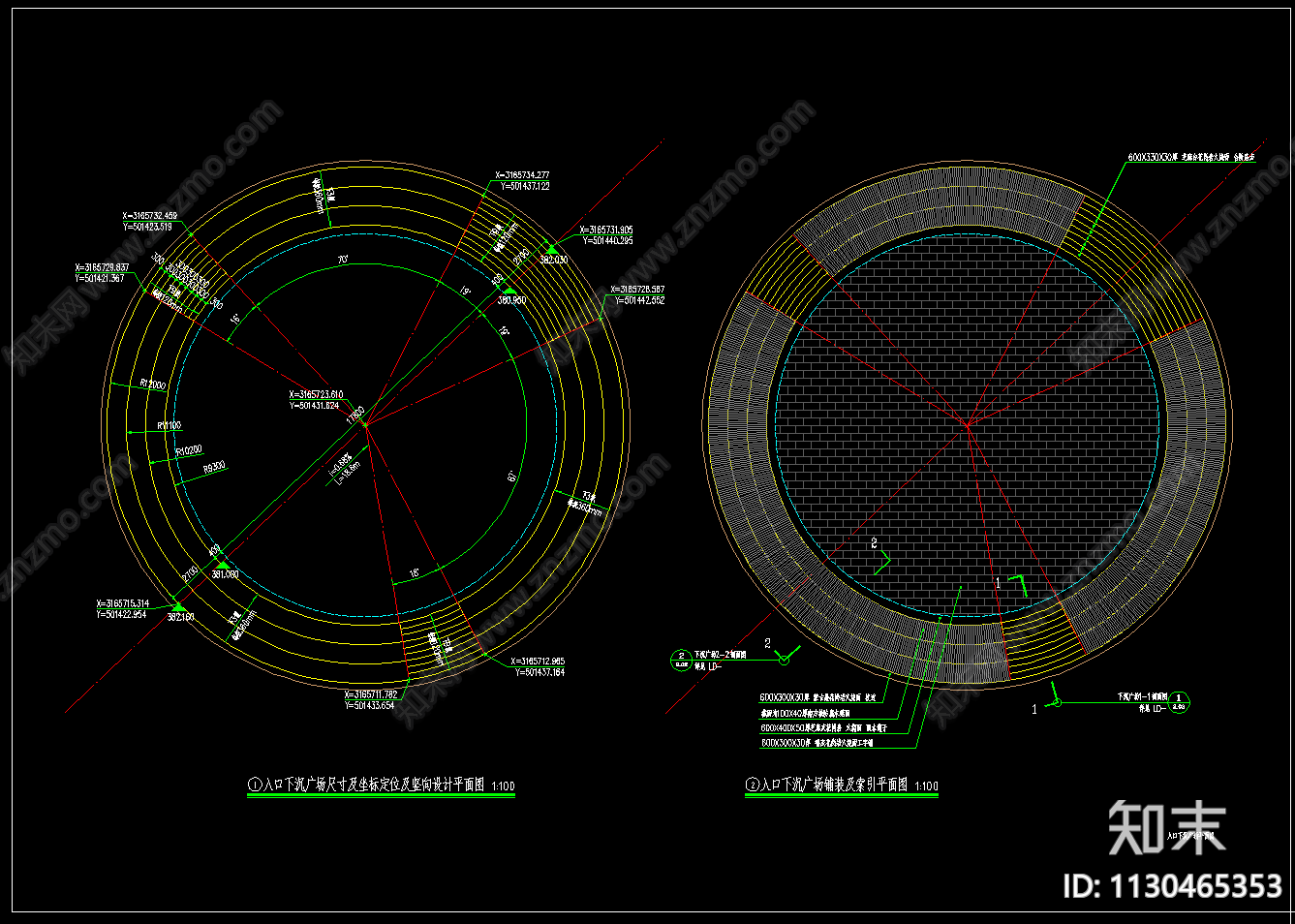This screenshot has height=924, width=1295.
Task: Click the left plan title with scale 1:100
Action: pos(382,785)
